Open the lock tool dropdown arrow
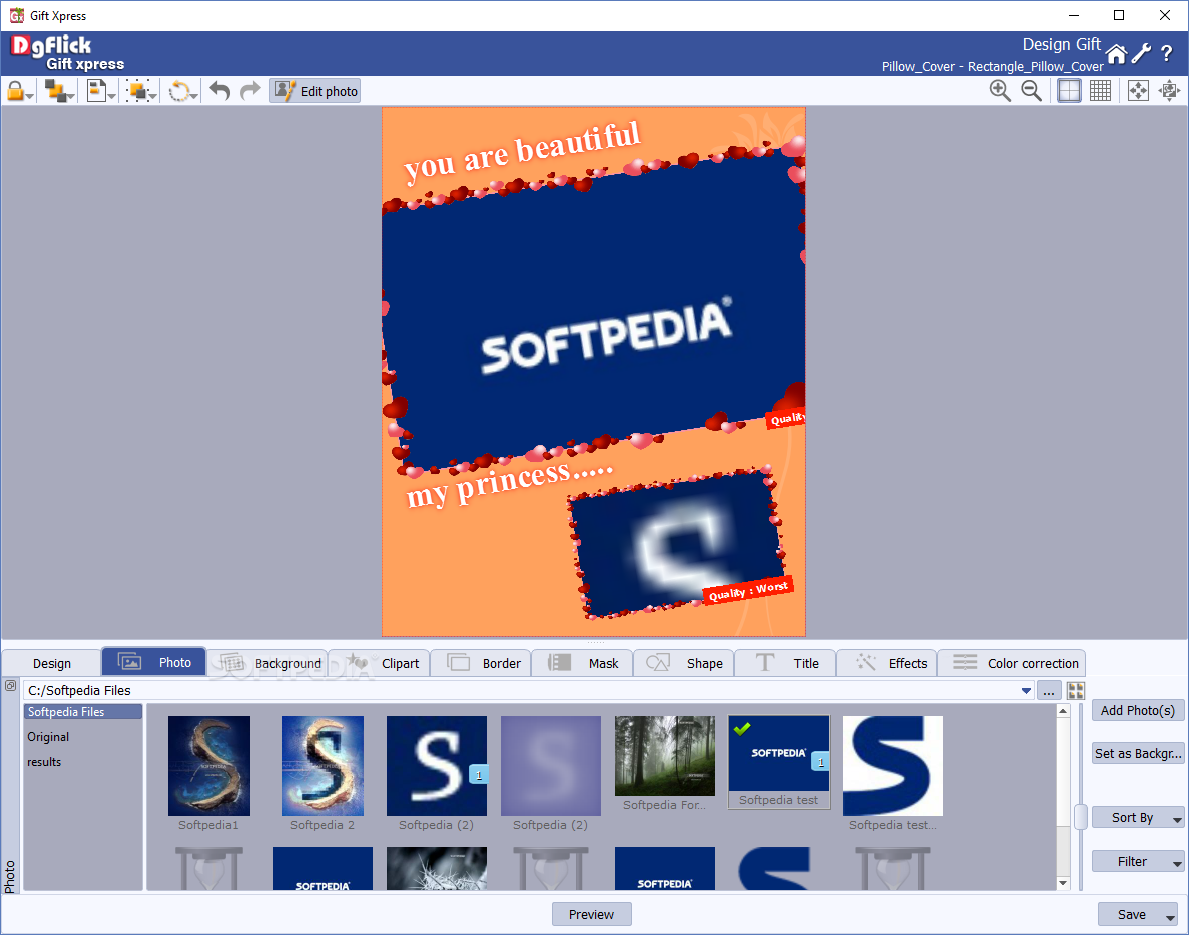Image resolution: width=1189 pixels, height=935 pixels. click(30, 96)
